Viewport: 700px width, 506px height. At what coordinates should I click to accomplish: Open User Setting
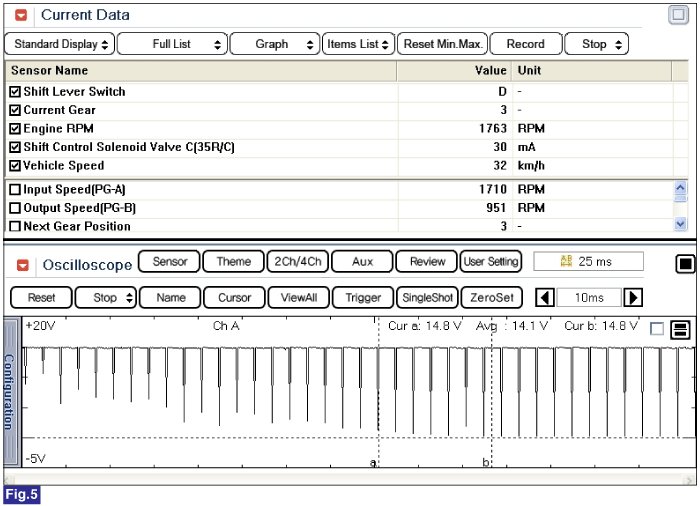tap(491, 261)
